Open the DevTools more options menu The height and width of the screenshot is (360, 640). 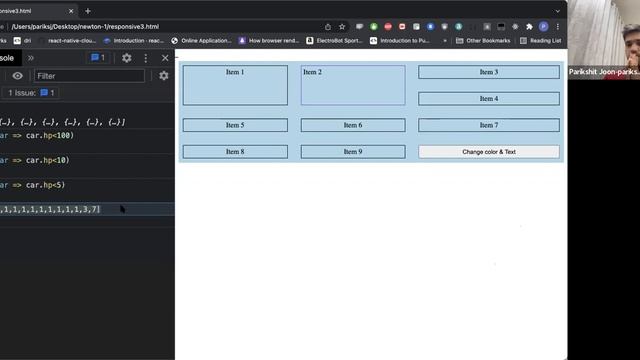tap(146, 58)
